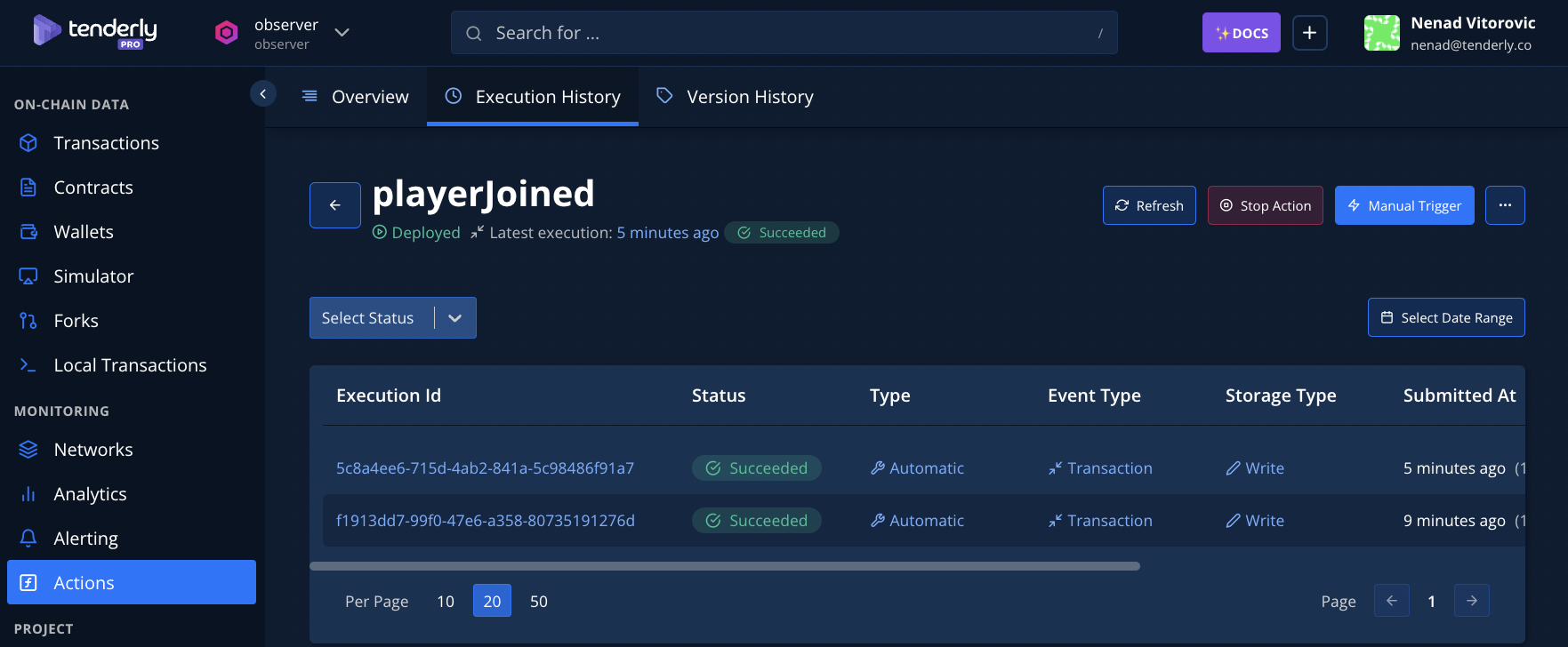
Task: Click the plus button in header
Action: (1309, 33)
